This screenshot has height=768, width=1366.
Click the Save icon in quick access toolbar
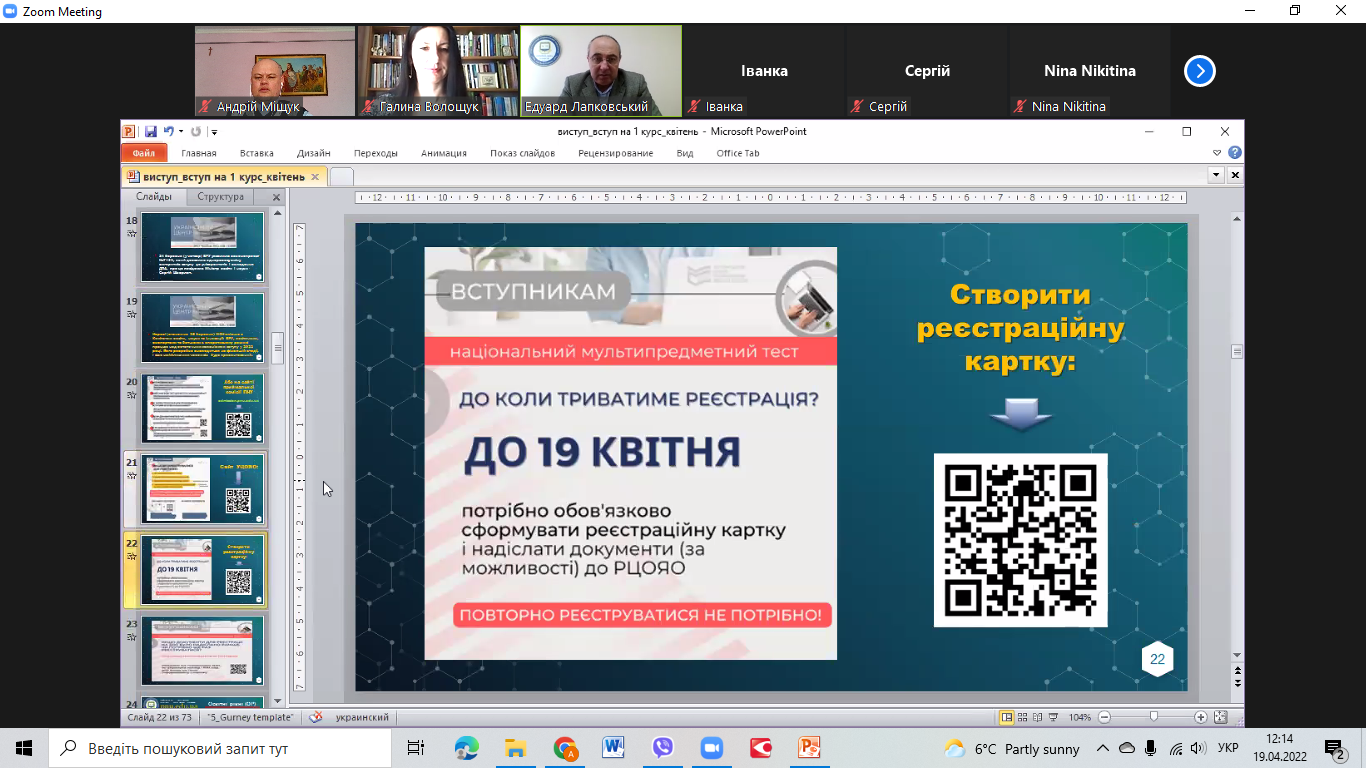(150, 132)
